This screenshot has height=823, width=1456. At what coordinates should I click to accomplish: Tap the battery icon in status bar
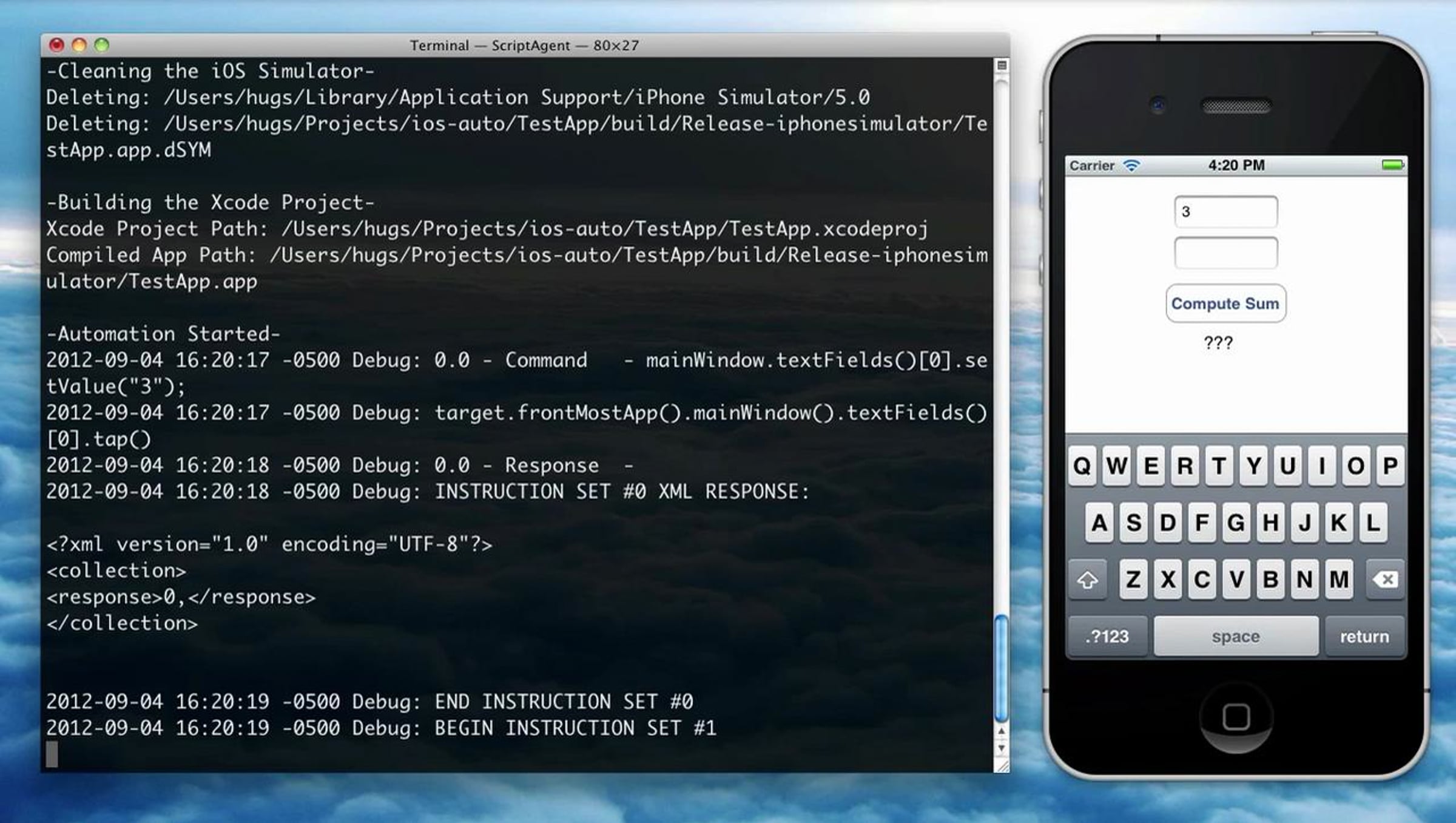click(x=1392, y=165)
